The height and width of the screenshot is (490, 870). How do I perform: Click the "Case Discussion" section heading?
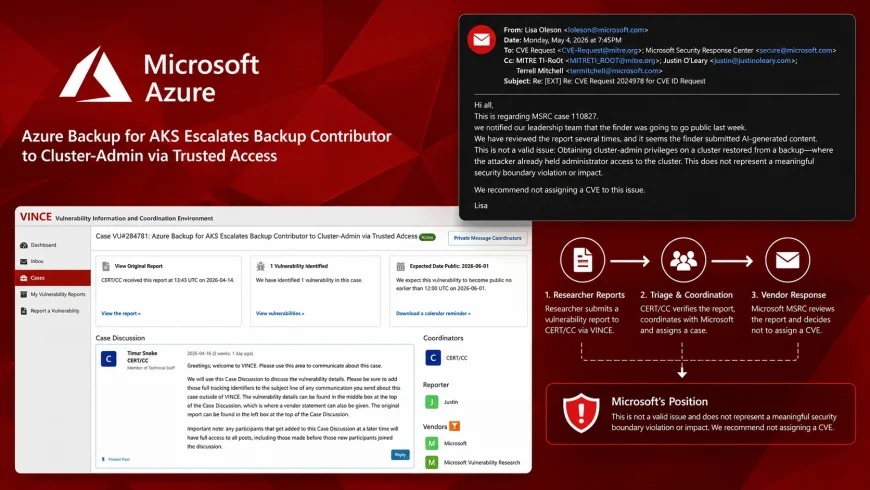pos(120,338)
